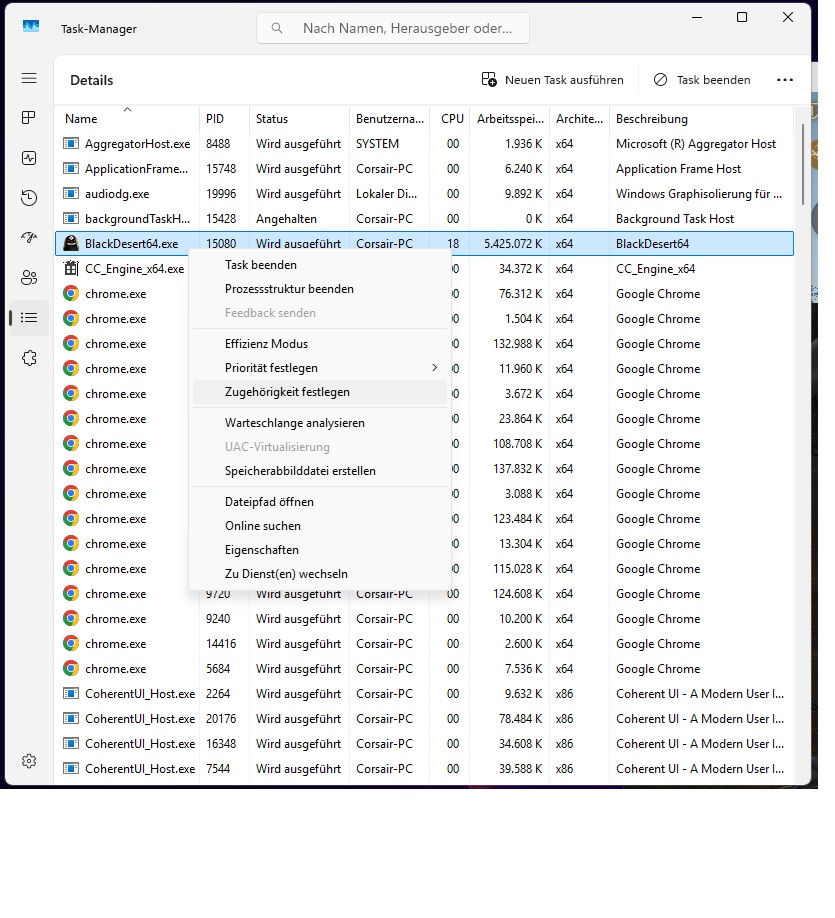The image size is (835, 918).
Task: Click PID 20176 cell
Action: point(221,718)
